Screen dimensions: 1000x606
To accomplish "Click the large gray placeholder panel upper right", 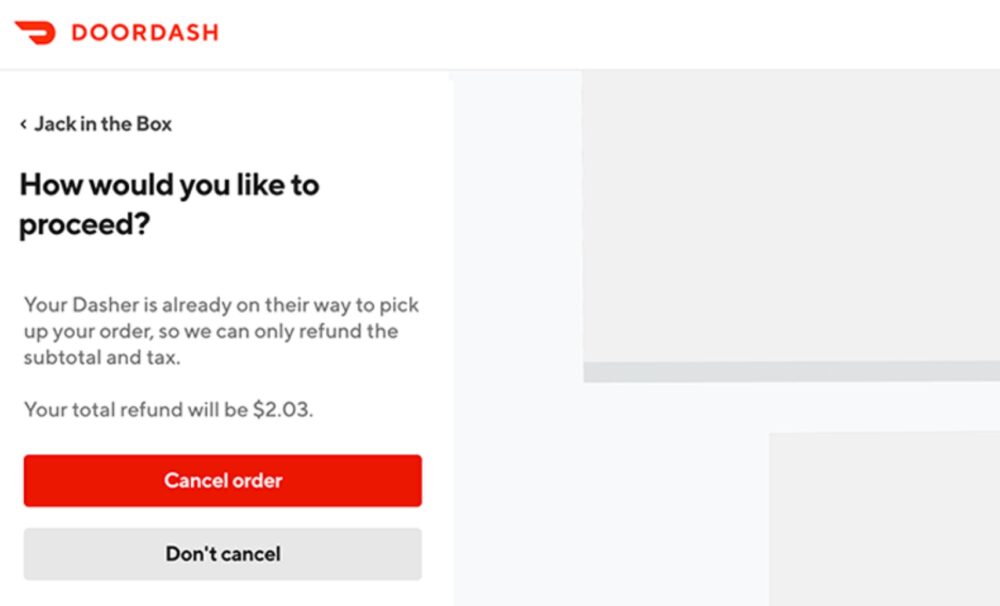I will coord(790,215).
